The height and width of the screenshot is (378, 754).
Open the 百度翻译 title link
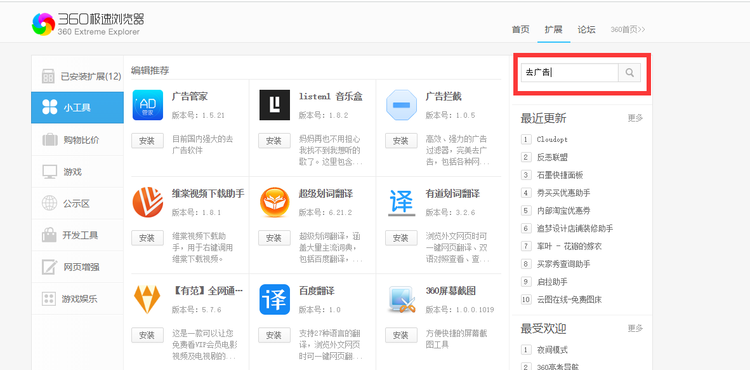tap(316, 290)
